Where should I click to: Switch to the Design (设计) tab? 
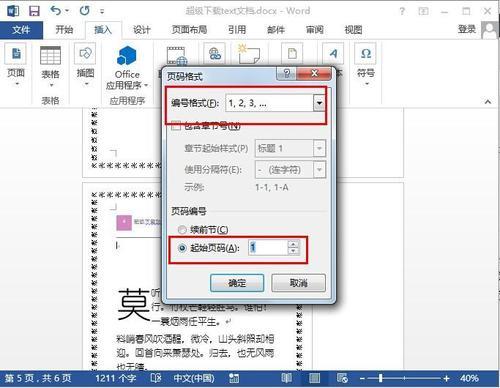142,30
